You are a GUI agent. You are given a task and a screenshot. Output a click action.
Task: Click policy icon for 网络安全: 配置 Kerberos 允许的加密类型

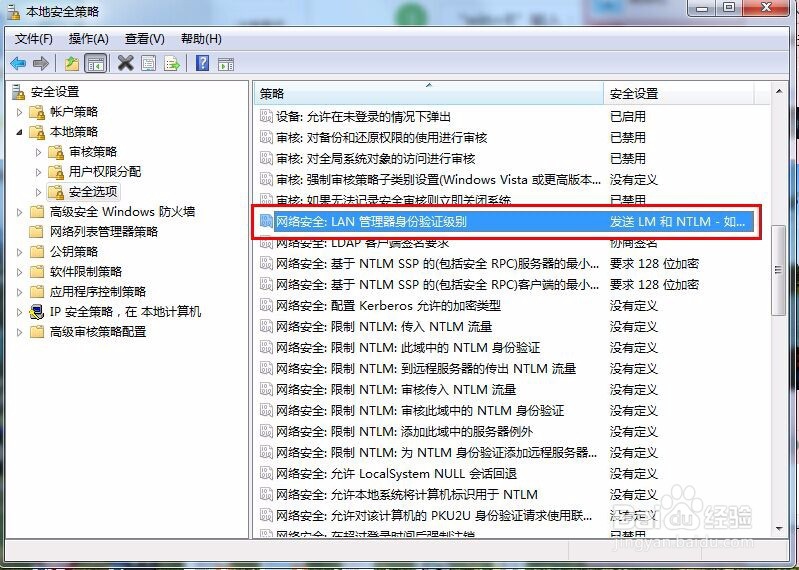click(x=266, y=305)
